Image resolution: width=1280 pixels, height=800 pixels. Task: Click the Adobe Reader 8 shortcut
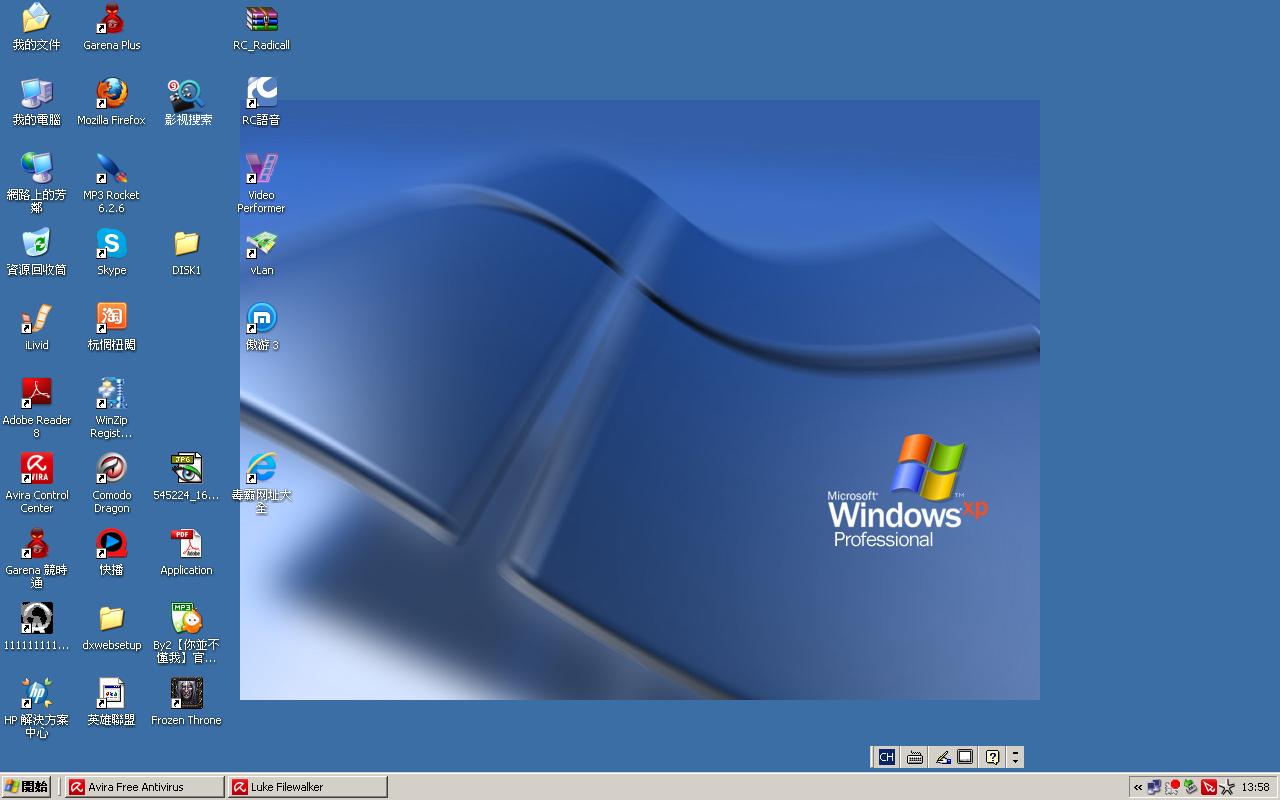37,394
